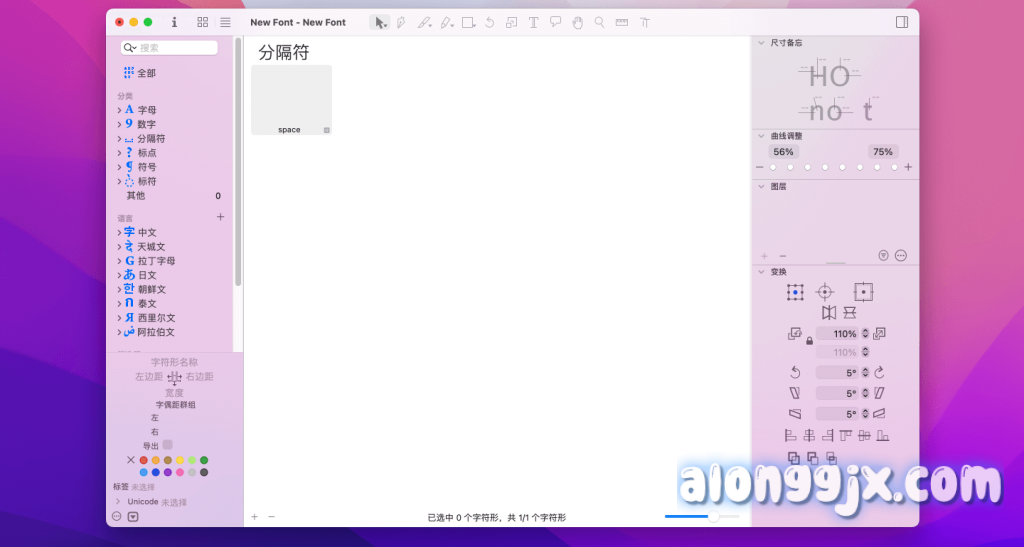Pick the Annotation speech bubble tool
This screenshot has width=1024, height=547.
click(x=555, y=22)
